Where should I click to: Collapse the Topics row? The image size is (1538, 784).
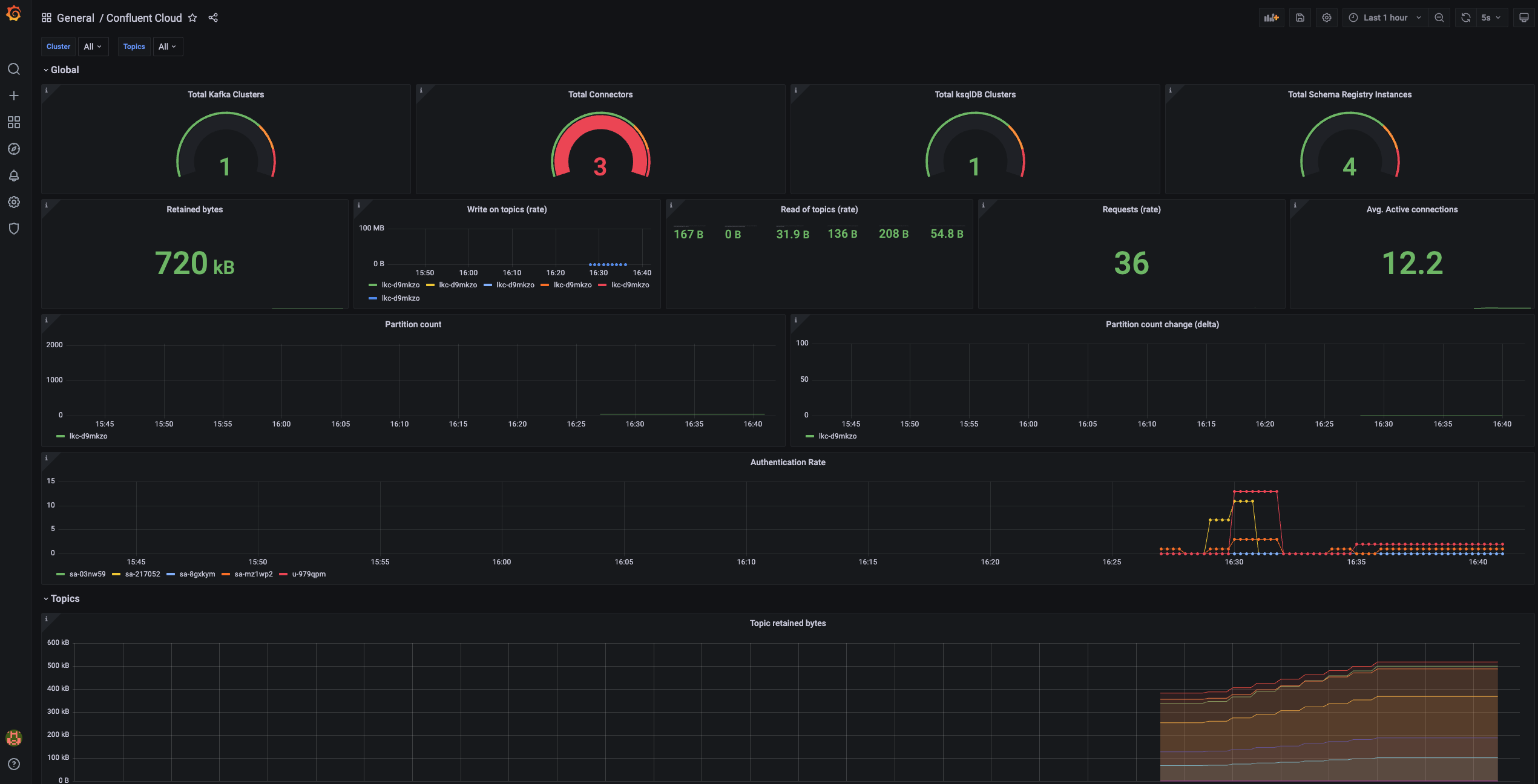pyautogui.click(x=61, y=598)
